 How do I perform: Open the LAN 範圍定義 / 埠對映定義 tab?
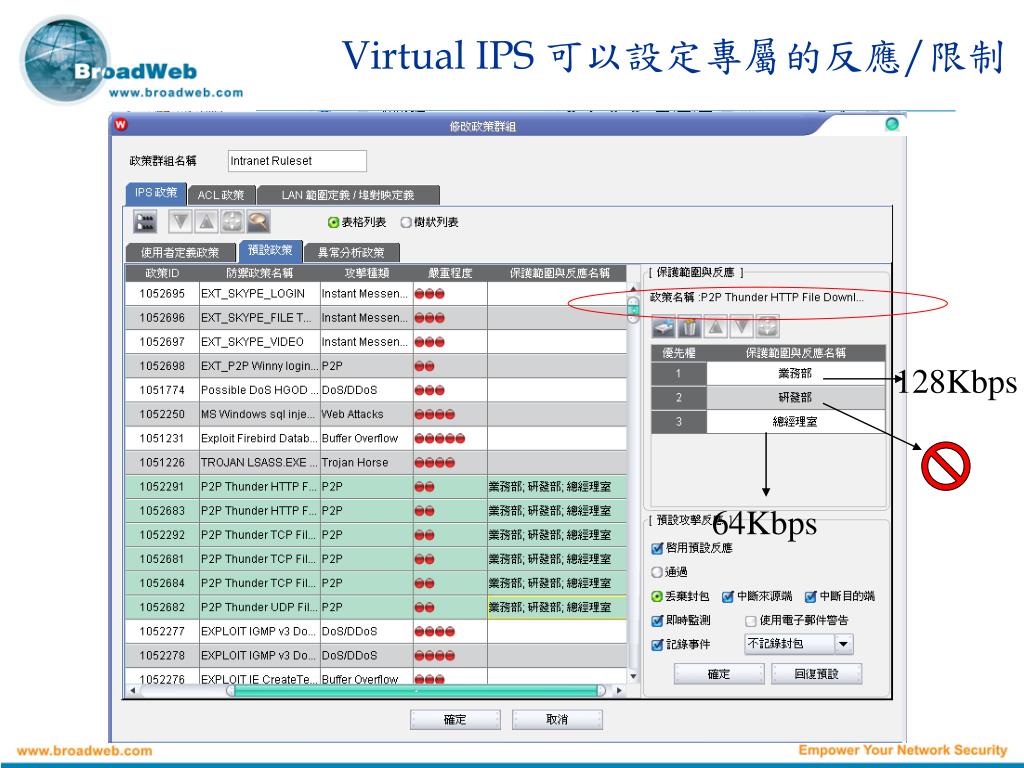(348, 195)
